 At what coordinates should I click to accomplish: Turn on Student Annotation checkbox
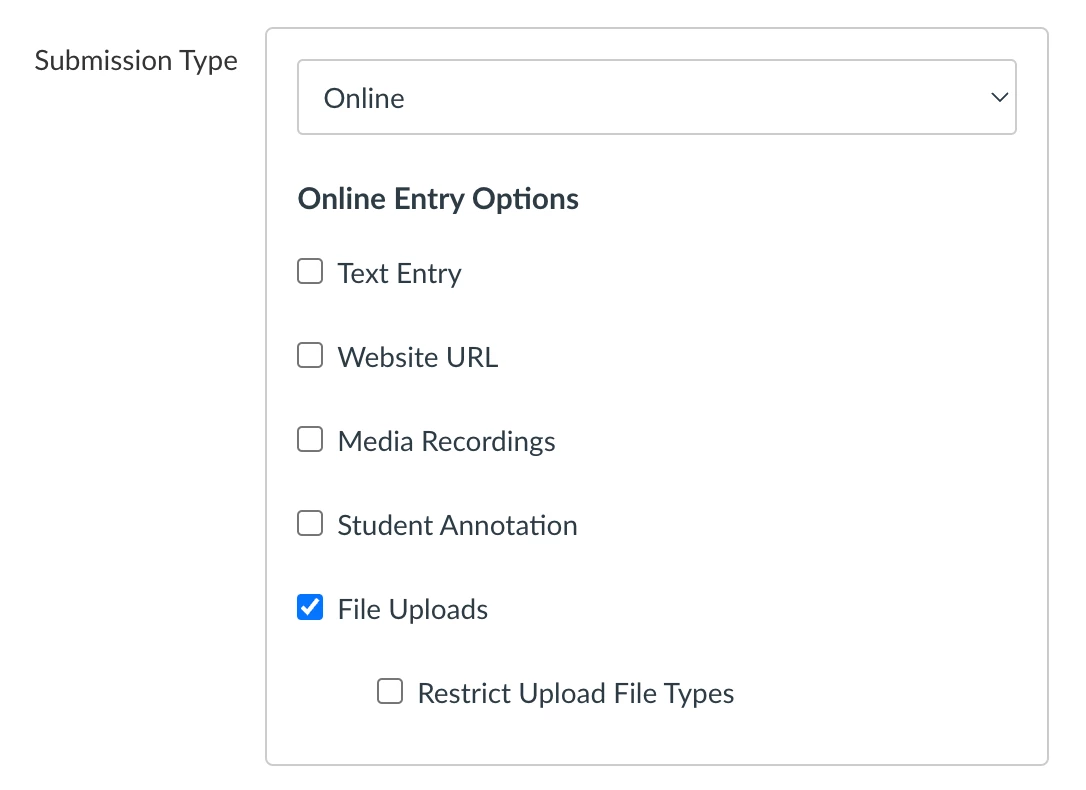(310, 523)
